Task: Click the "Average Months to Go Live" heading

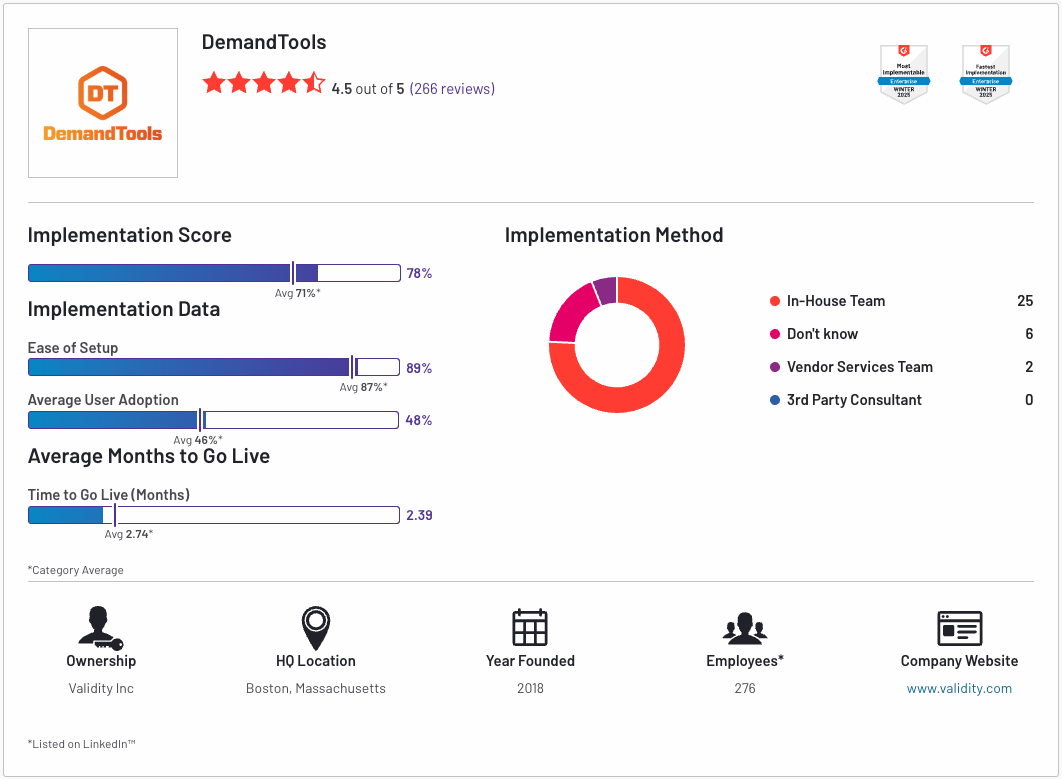Action: tap(149, 456)
